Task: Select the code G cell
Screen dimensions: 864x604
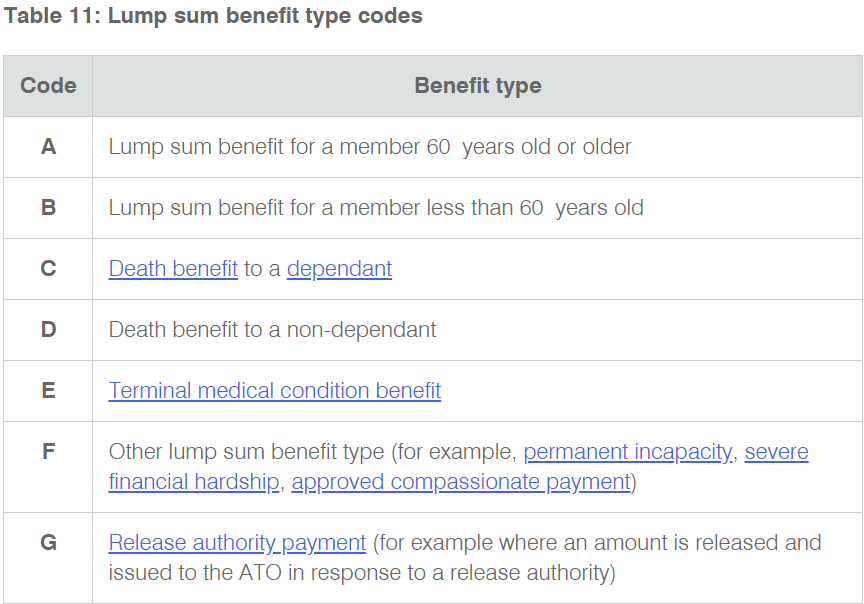Action: pyautogui.click(x=48, y=558)
